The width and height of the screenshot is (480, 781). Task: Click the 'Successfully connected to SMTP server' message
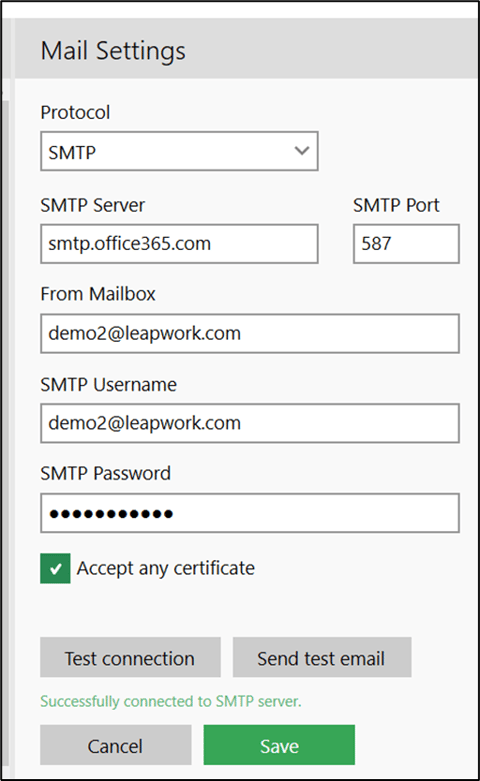(171, 701)
